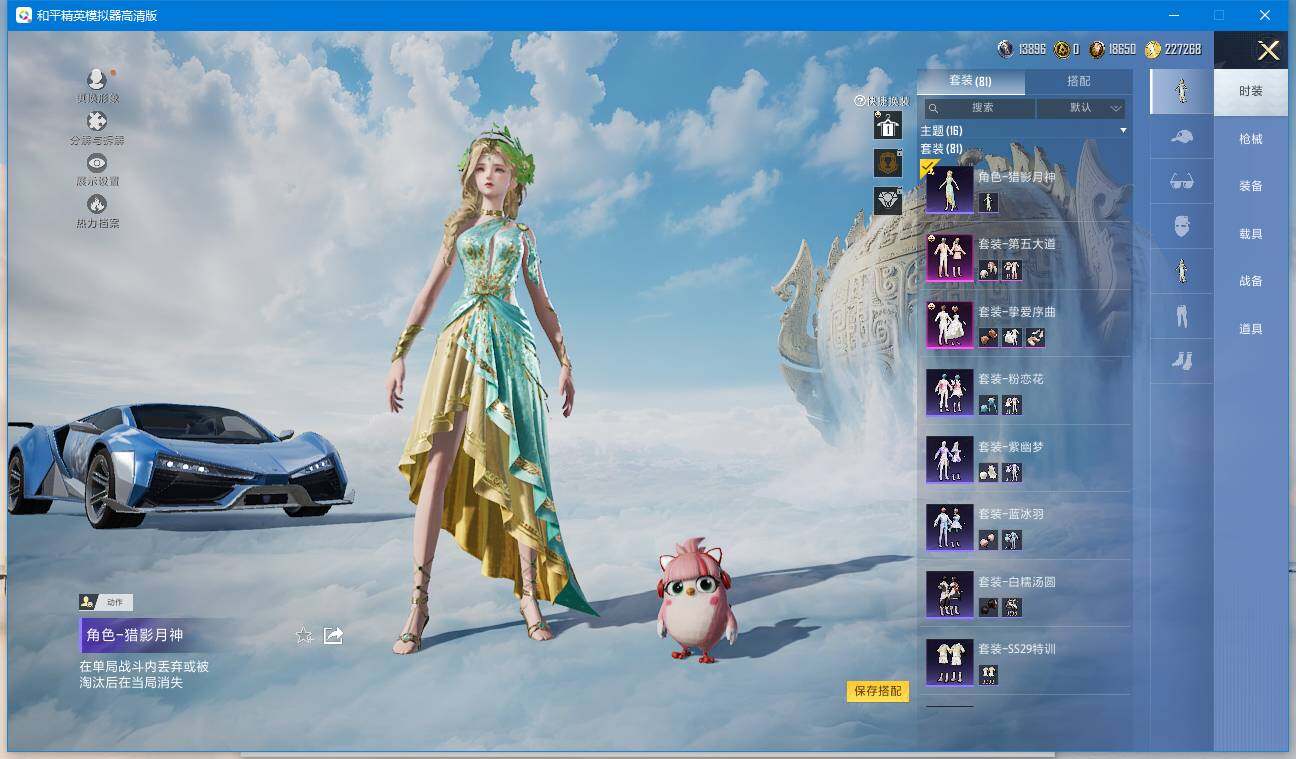
Task: Select the 套装-挚爱序曲 outfit thumbnail
Action: [x=949, y=325]
